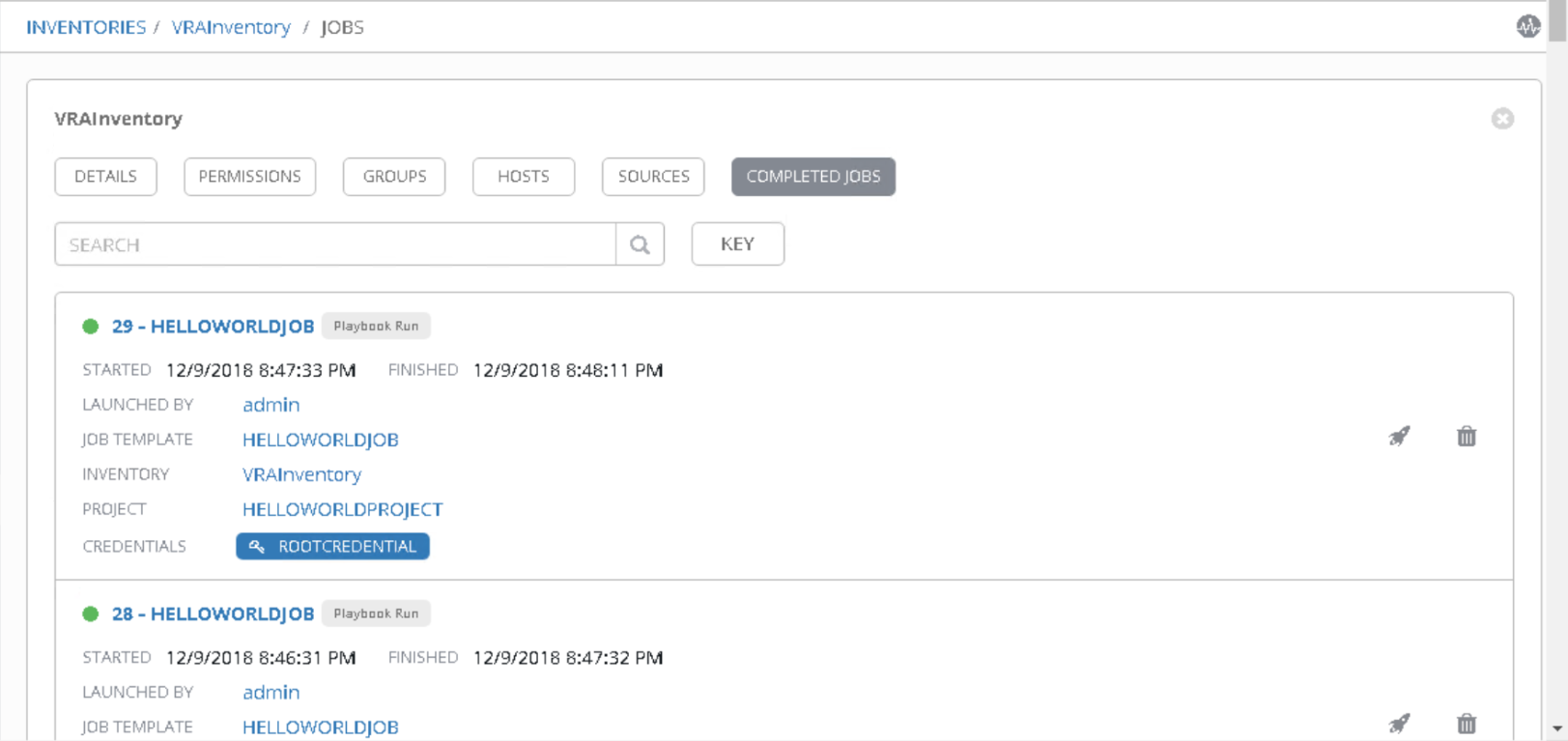Click job 29 green status dot
1568x741 pixels.
[91, 327]
